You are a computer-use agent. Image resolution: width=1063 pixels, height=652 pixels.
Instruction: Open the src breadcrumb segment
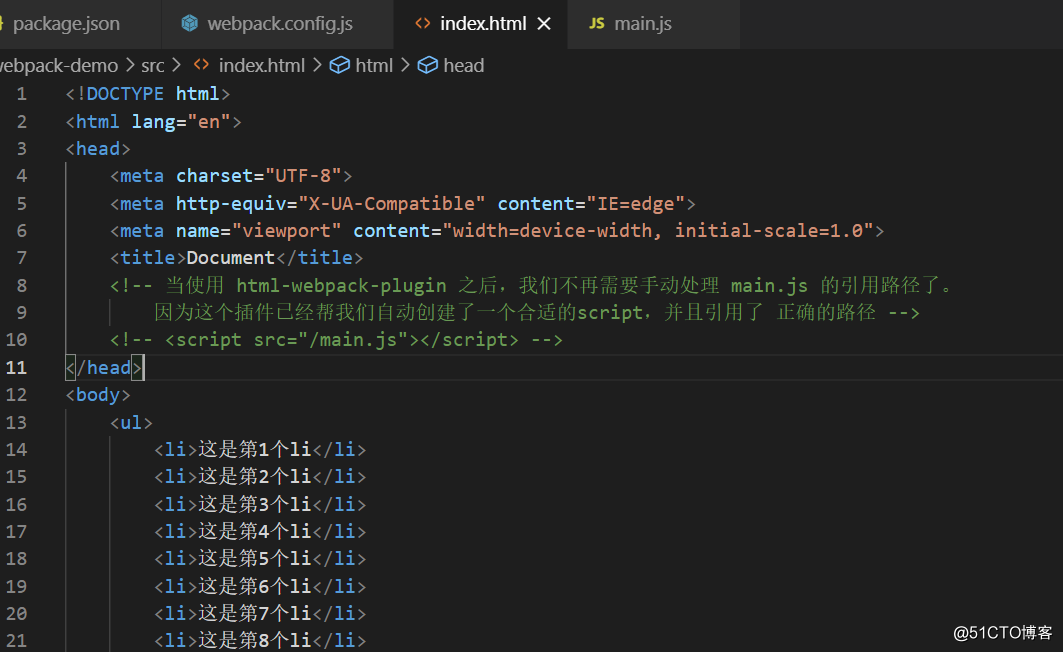[153, 66]
